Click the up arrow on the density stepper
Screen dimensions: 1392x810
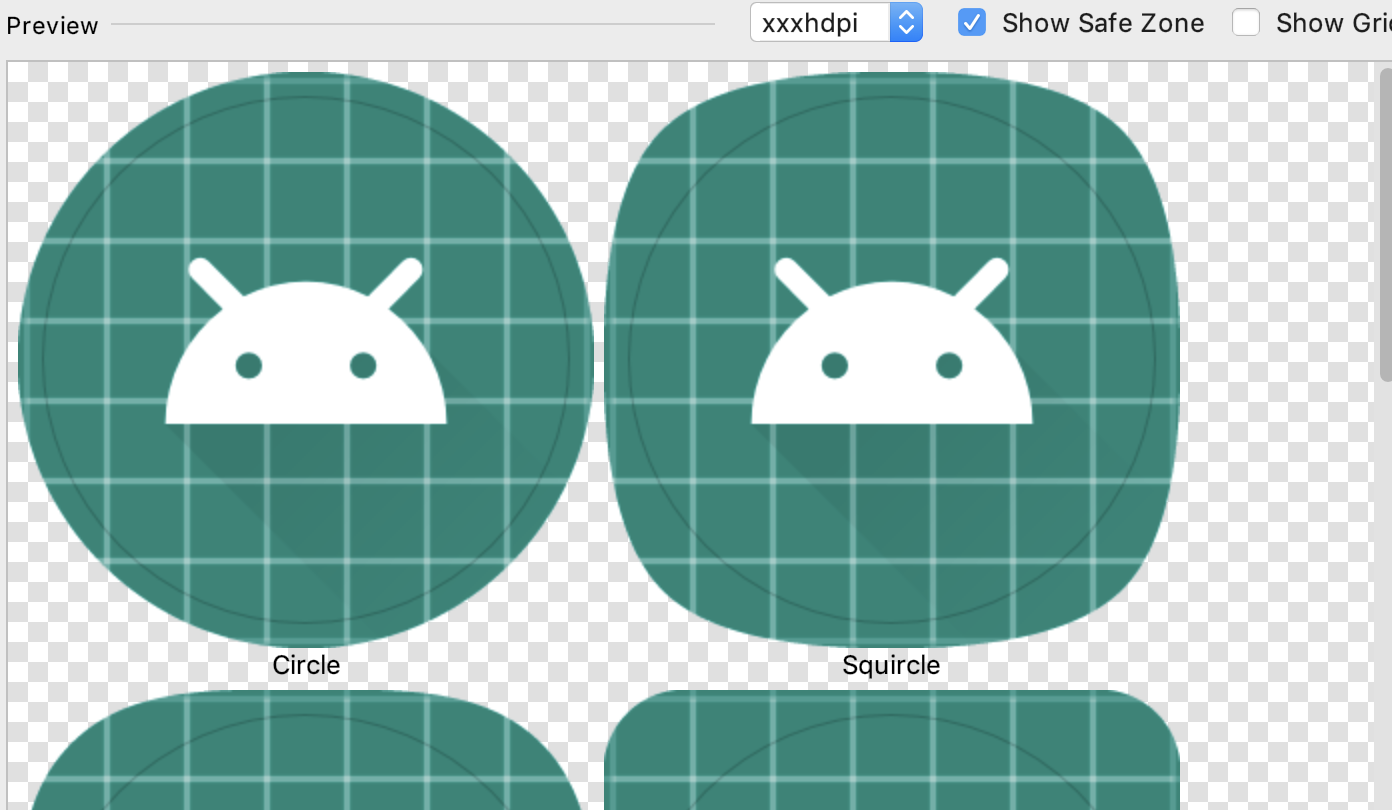point(906,14)
